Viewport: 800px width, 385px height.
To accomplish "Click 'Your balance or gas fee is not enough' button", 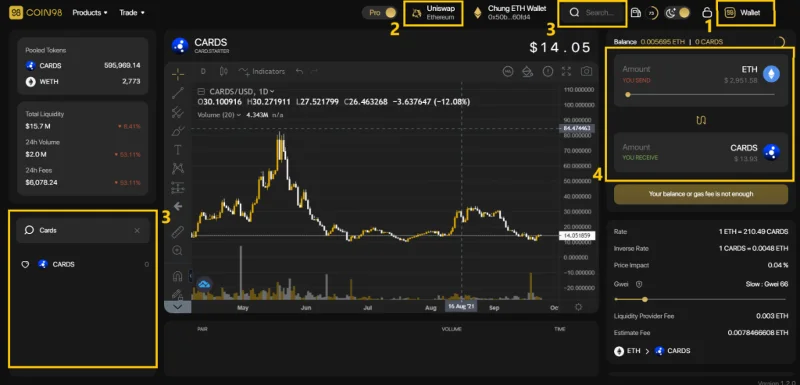I will coord(701,194).
